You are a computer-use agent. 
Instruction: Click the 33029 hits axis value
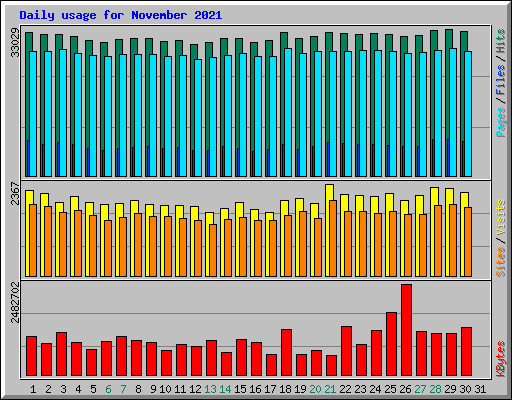point(15,43)
